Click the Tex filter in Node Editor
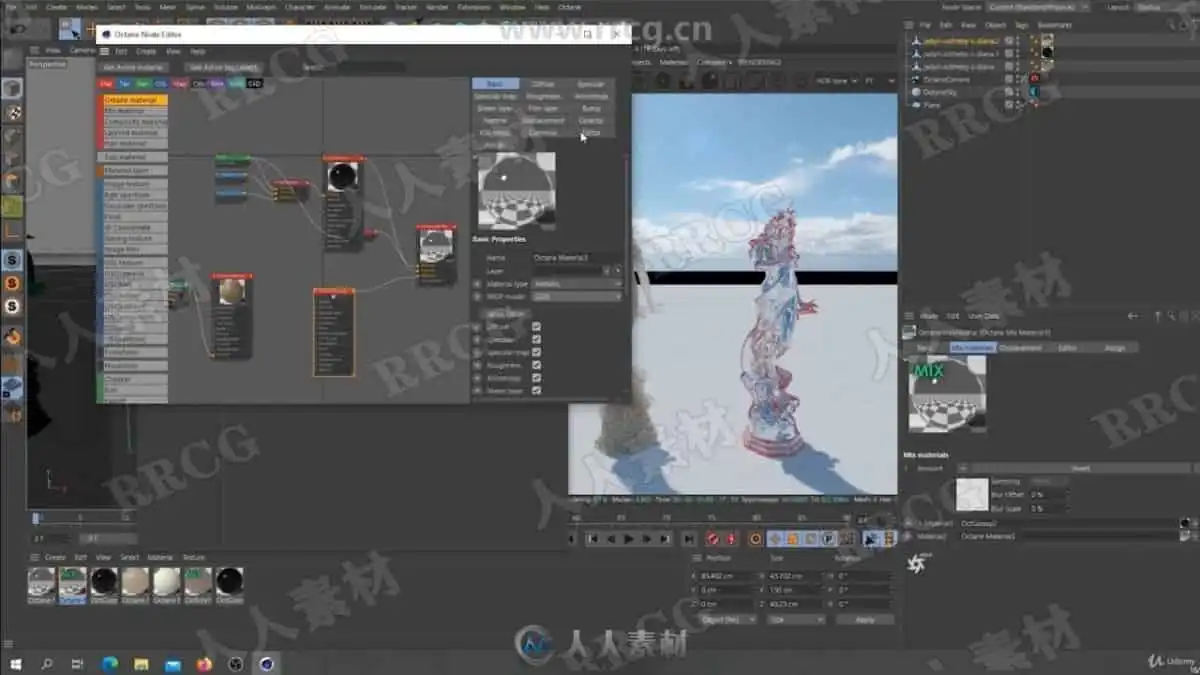Viewport: 1200px width, 675px height. coord(124,84)
